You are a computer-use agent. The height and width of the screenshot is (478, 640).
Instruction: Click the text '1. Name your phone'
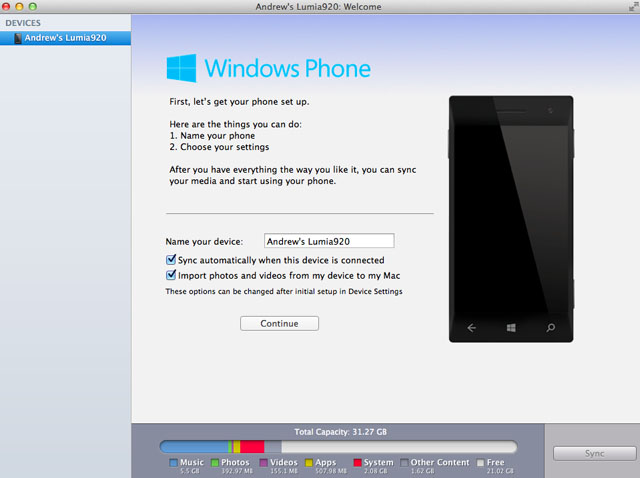212,136
